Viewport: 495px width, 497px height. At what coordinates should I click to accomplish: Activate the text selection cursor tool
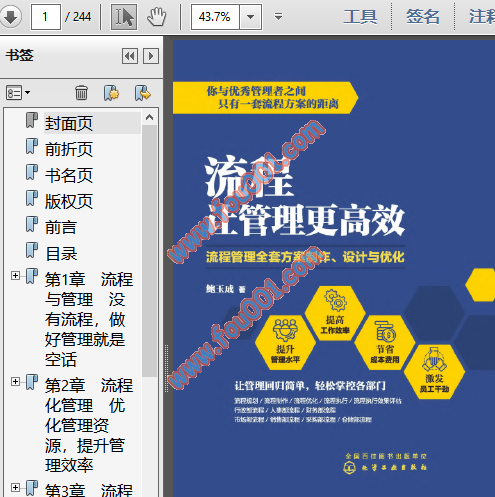[124, 17]
